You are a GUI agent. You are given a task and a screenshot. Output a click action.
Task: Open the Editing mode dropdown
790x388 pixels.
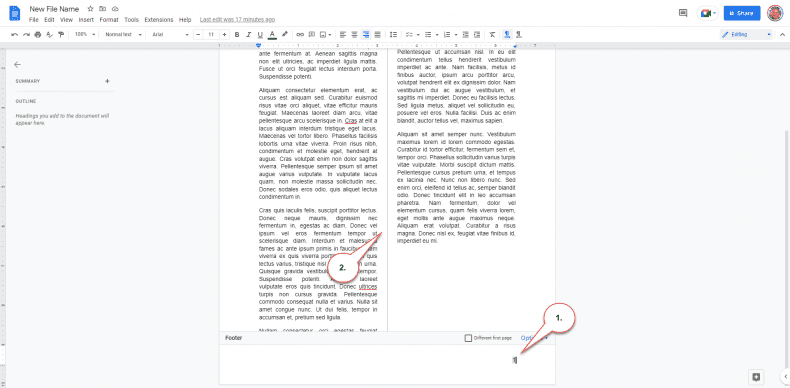tap(746, 35)
